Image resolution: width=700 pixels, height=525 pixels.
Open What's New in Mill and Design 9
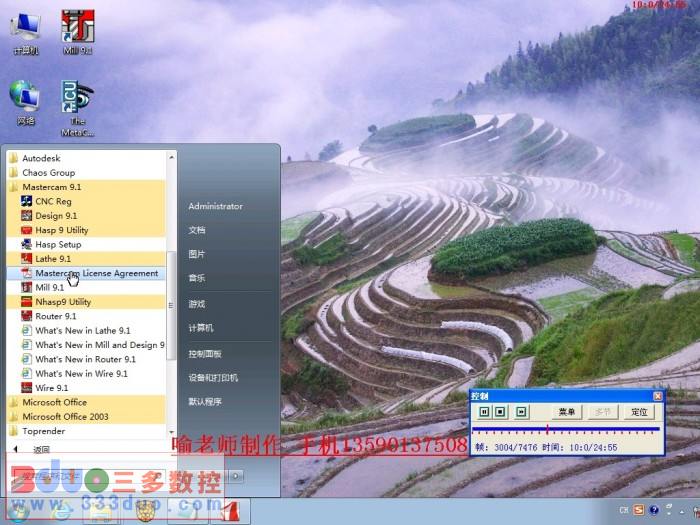86,345
